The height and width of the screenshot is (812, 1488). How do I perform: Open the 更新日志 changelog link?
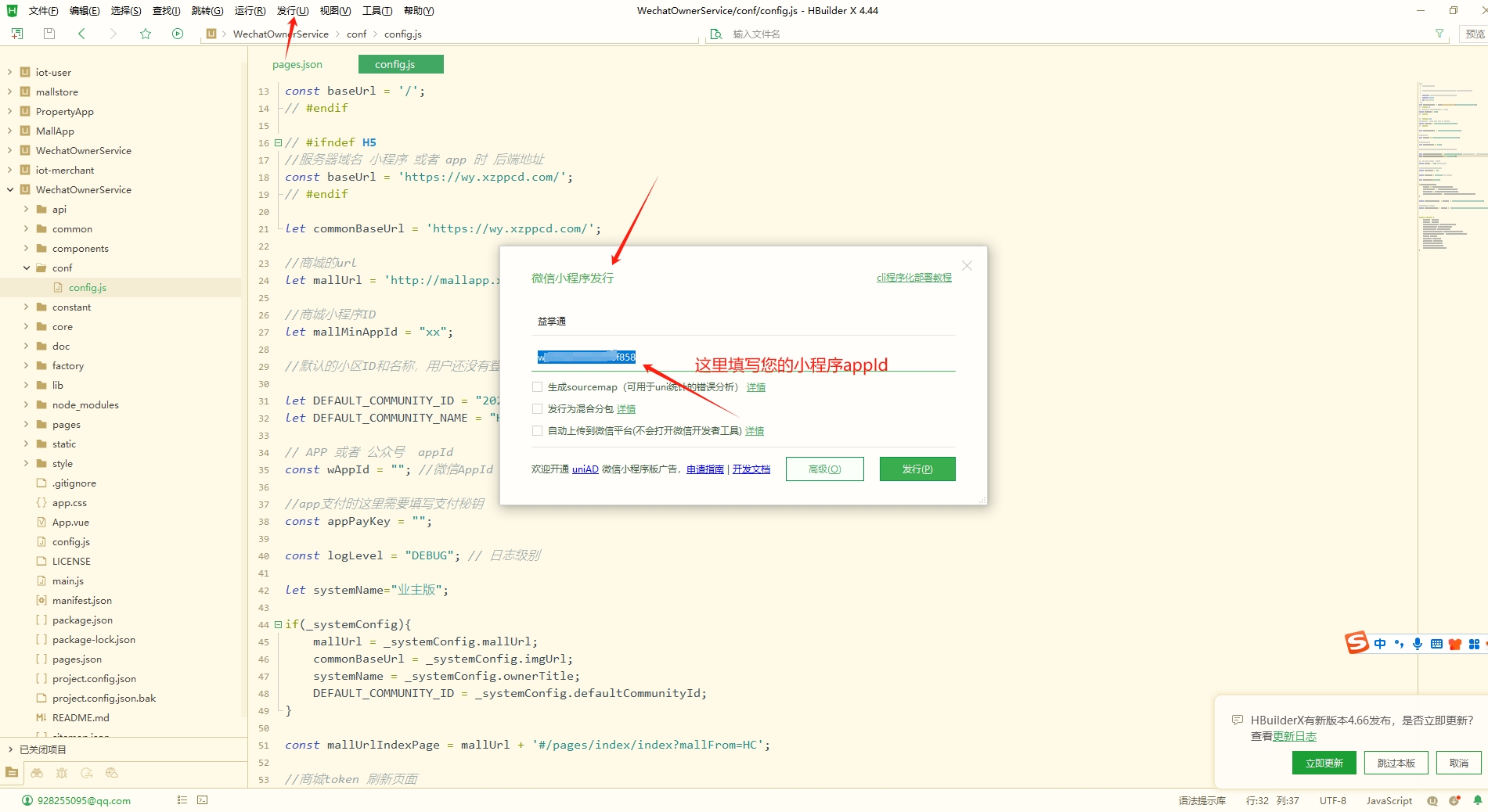click(x=1295, y=736)
